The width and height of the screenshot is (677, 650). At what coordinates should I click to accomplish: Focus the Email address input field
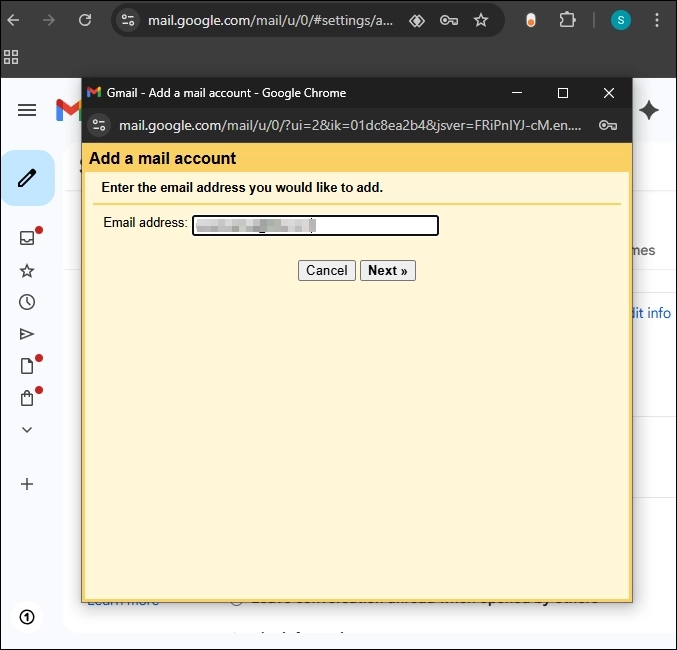click(x=315, y=226)
